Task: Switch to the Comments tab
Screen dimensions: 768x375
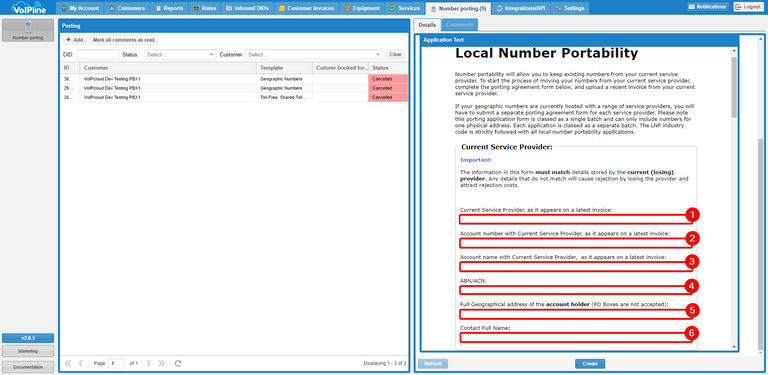Action: tap(459, 24)
